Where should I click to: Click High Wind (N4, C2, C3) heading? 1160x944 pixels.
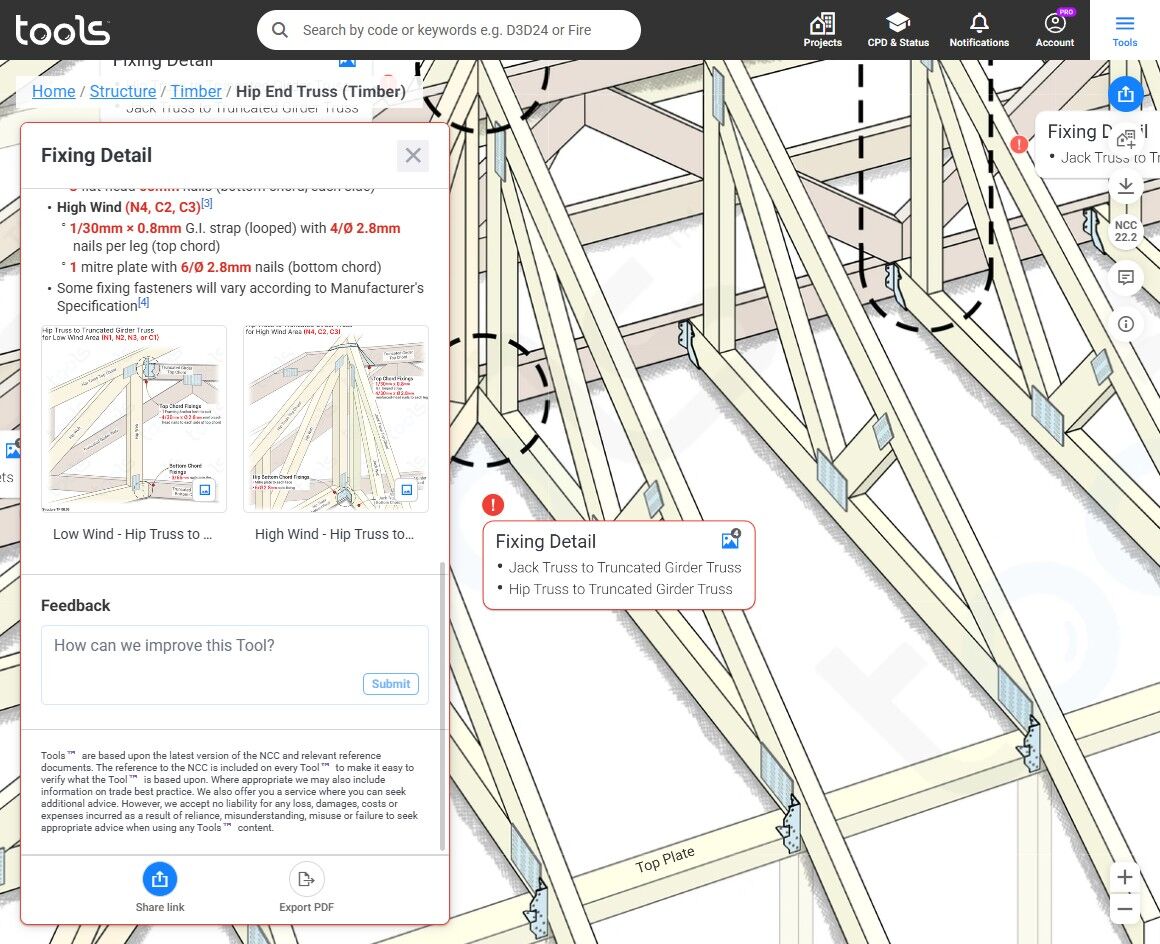[x=128, y=207]
